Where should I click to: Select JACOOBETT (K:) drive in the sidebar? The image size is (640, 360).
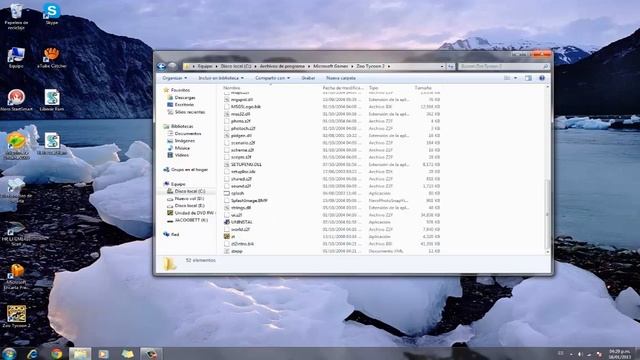click(x=191, y=220)
